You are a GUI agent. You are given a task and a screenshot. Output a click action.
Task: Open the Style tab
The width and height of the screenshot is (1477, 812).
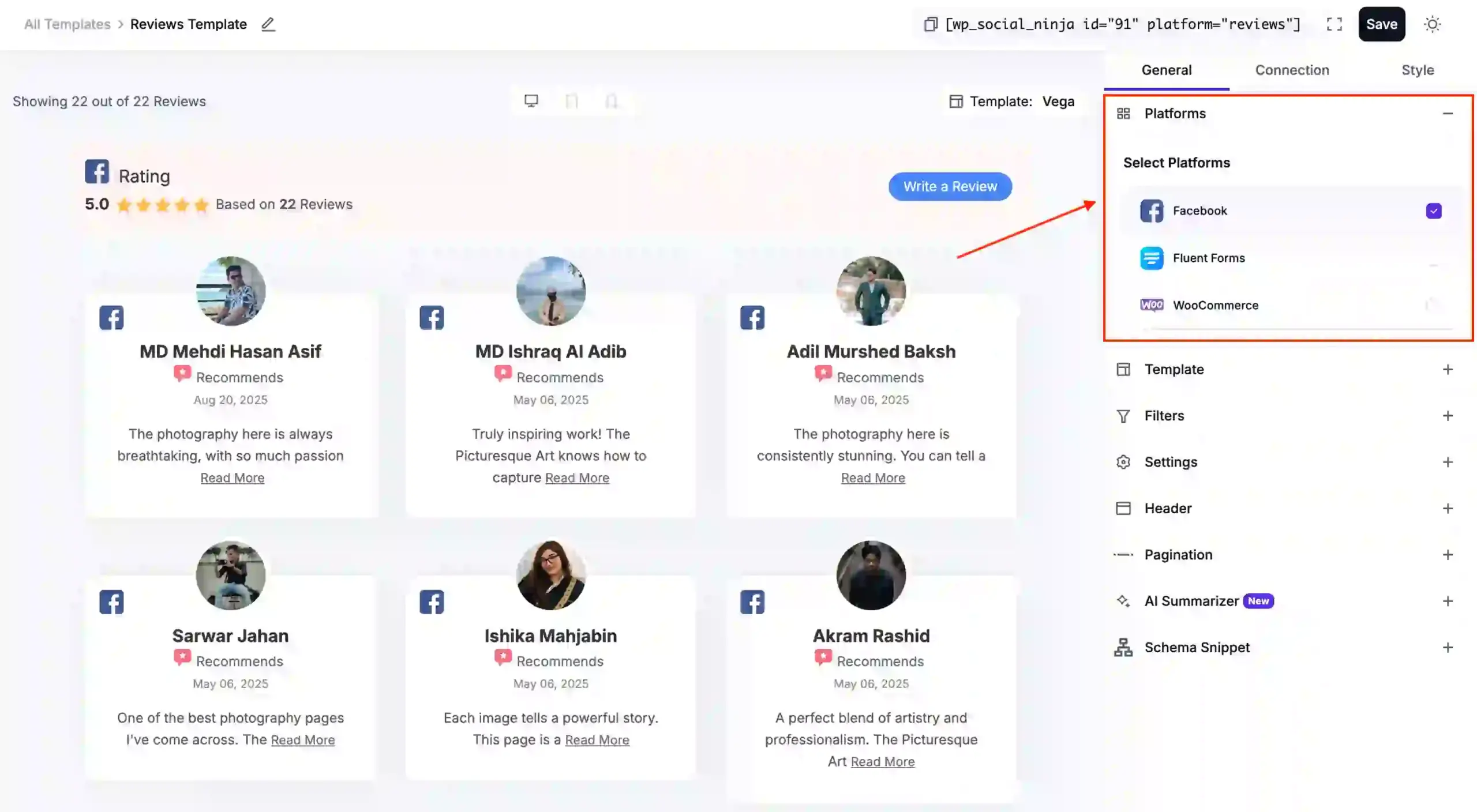tap(1419, 70)
